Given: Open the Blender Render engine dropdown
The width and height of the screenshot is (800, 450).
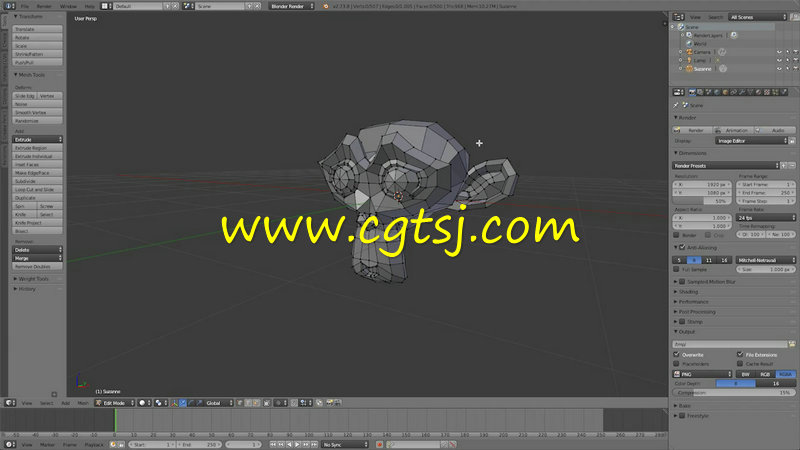Looking at the screenshot, I should pos(292,6).
